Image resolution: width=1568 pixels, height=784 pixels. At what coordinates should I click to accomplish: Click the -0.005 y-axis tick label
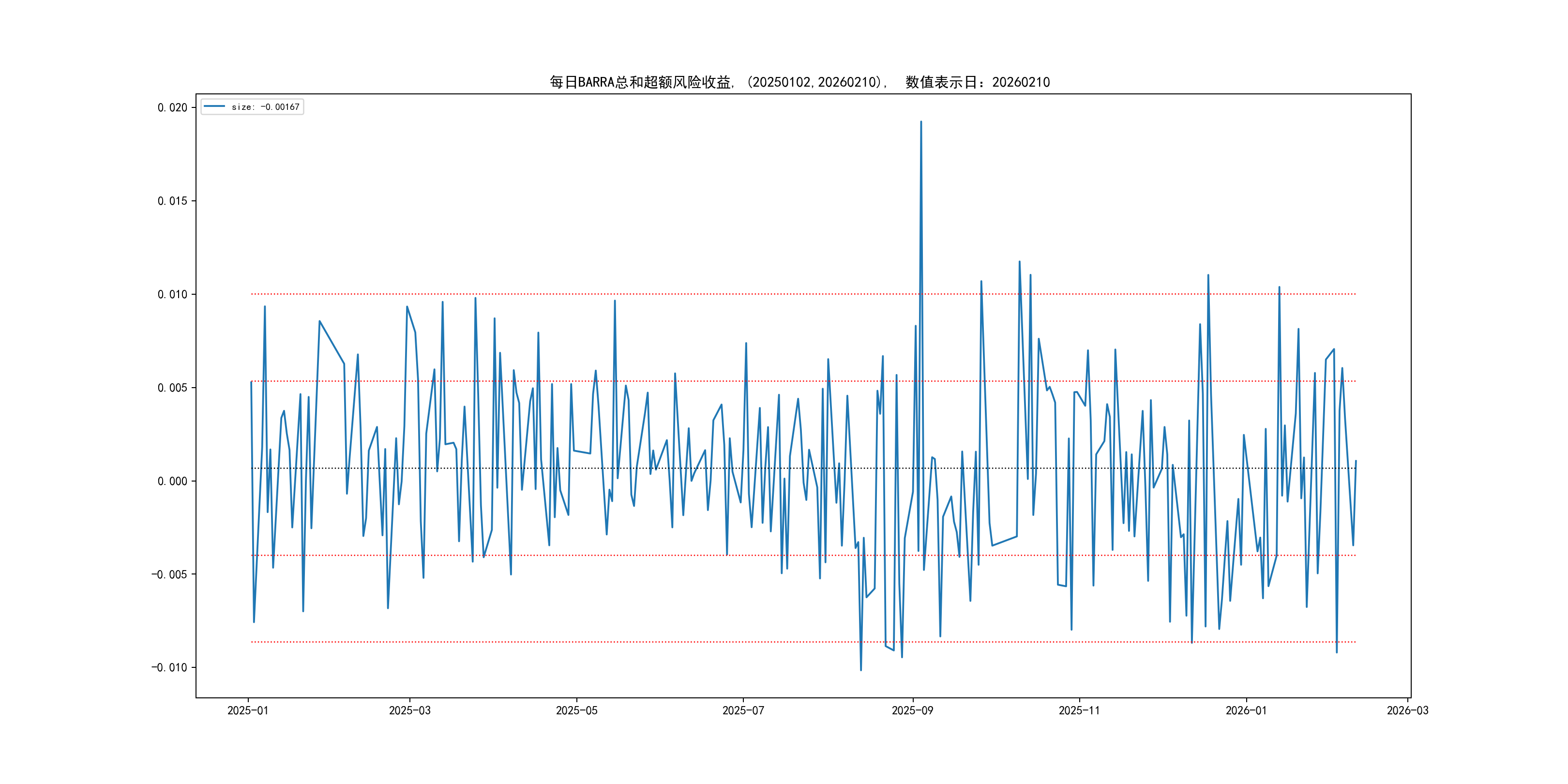point(169,574)
